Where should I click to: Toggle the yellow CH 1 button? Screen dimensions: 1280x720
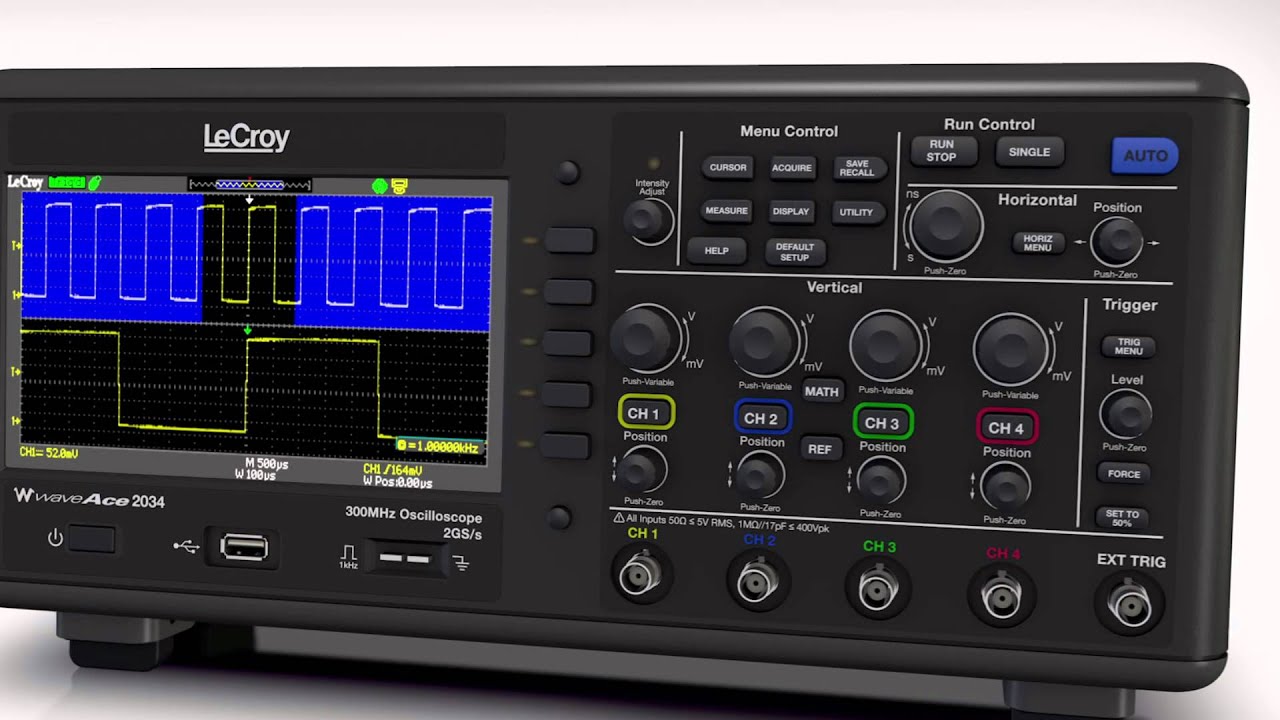645,413
